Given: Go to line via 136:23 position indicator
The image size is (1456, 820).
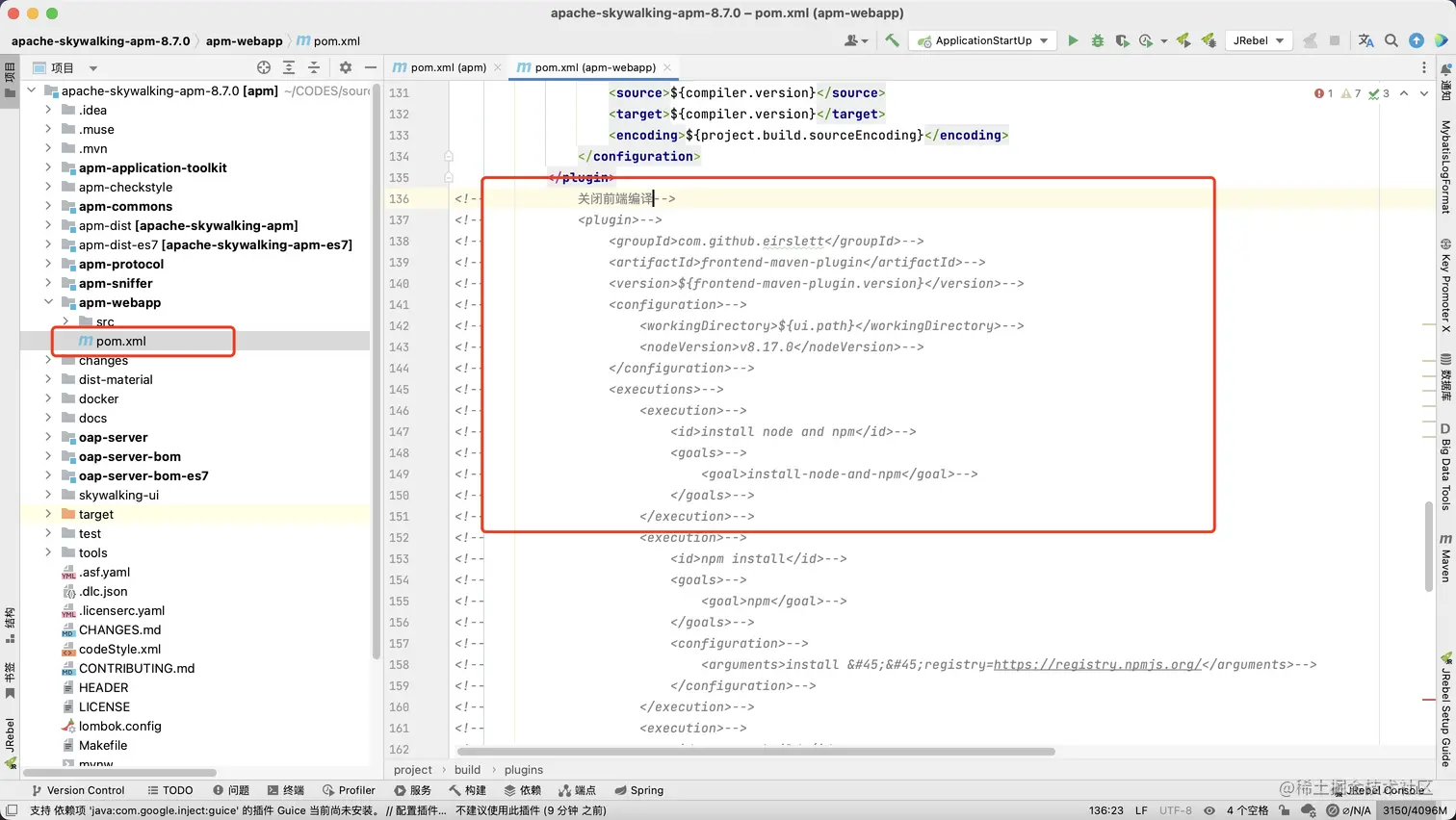Looking at the screenshot, I should coord(1105,810).
